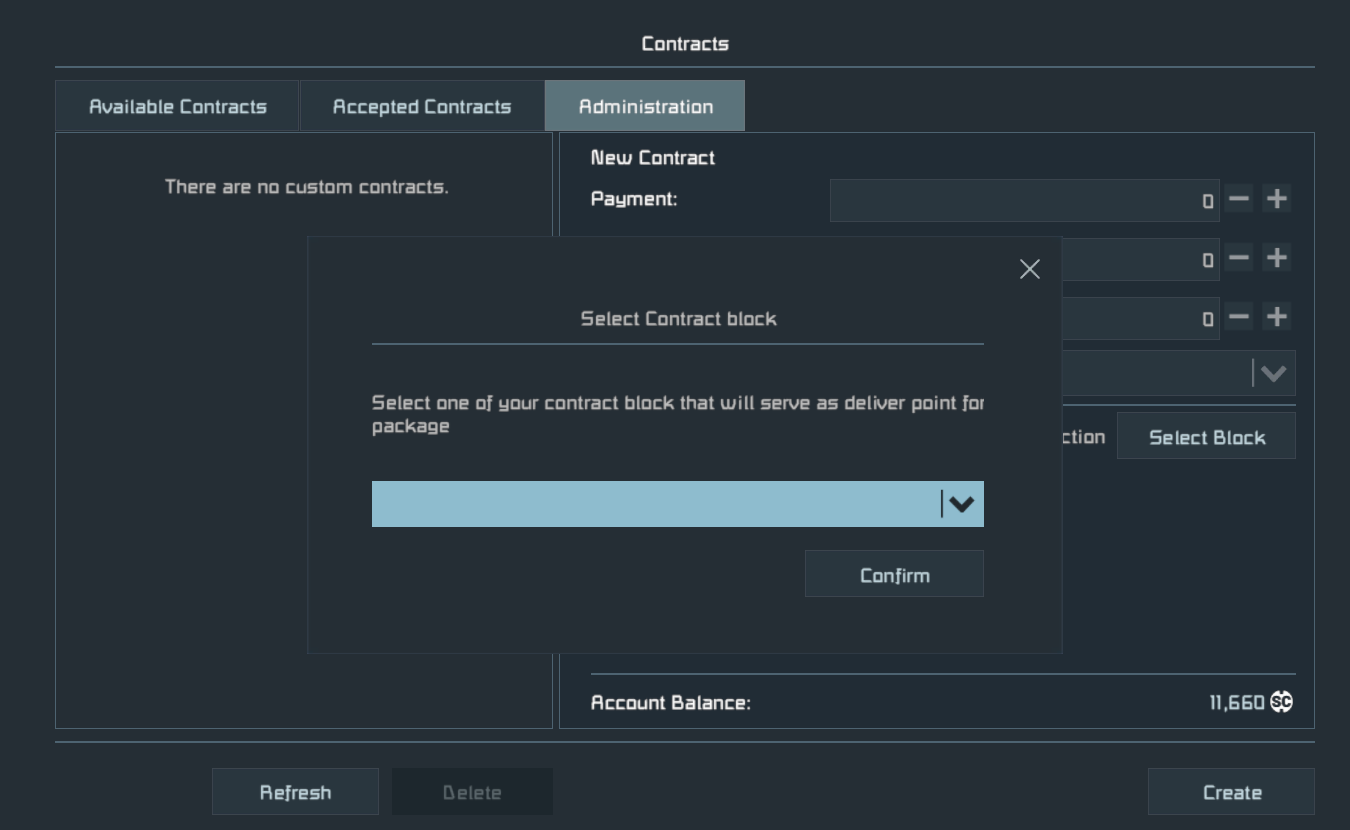Switch to Available Contracts tab
Image resolution: width=1350 pixels, height=830 pixels.
(177, 107)
